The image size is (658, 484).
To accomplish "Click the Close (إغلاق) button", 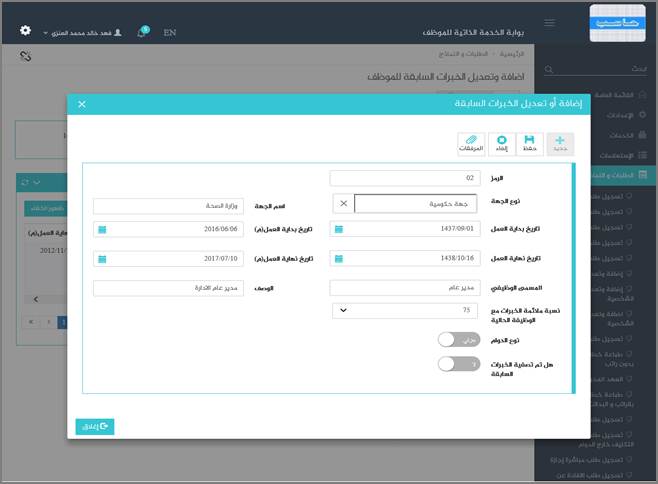I will click(x=95, y=426).
